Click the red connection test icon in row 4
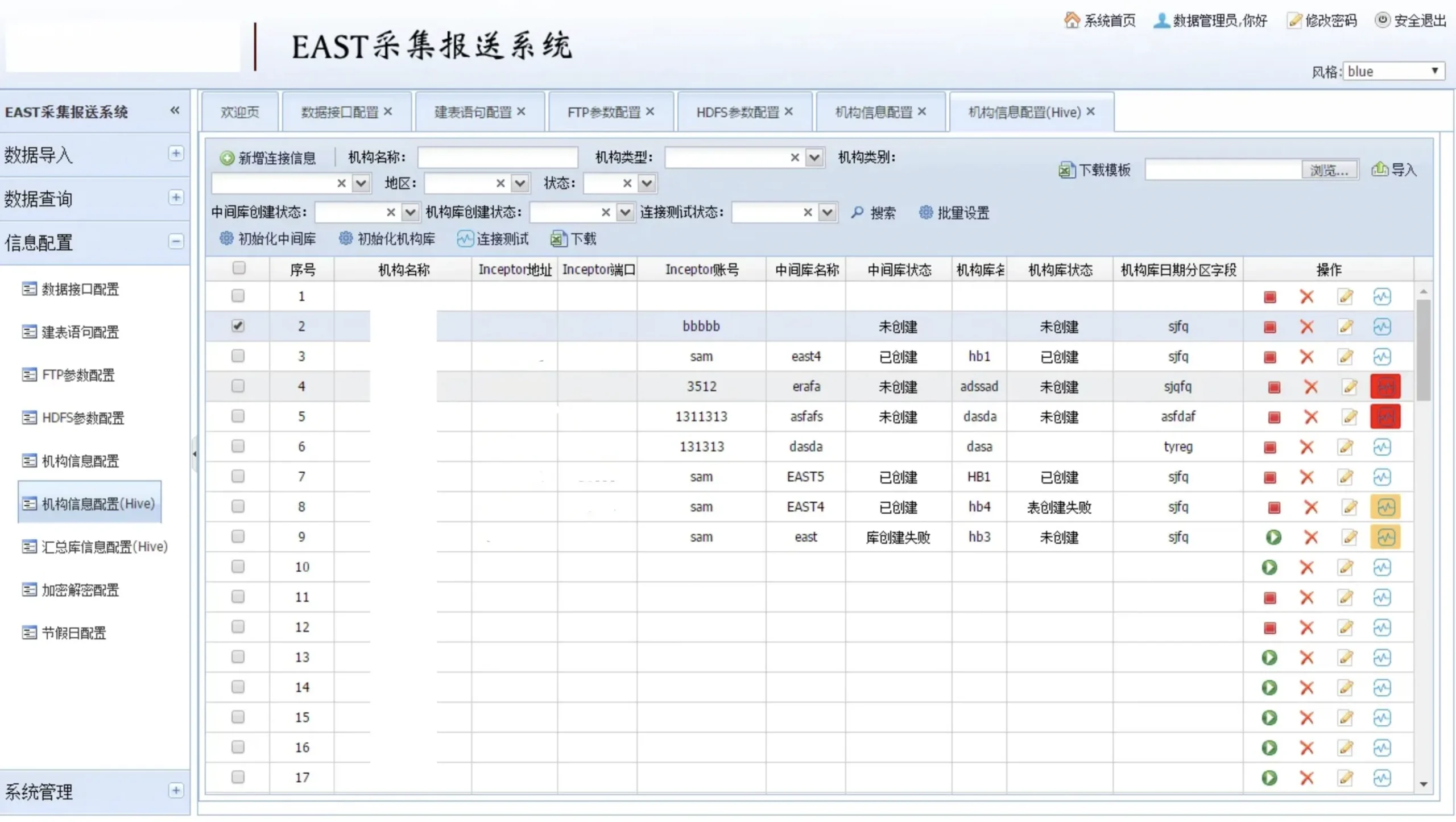The height and width of the screenshot is (822, 1456). [x=1385, y=387]
